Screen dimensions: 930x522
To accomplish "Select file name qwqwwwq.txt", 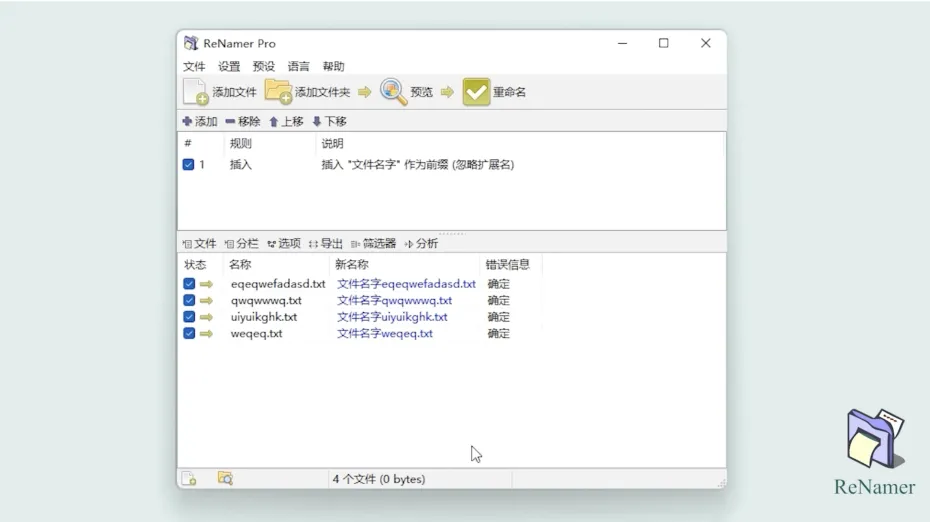I will pyautogui.click(x=266, y=301).
